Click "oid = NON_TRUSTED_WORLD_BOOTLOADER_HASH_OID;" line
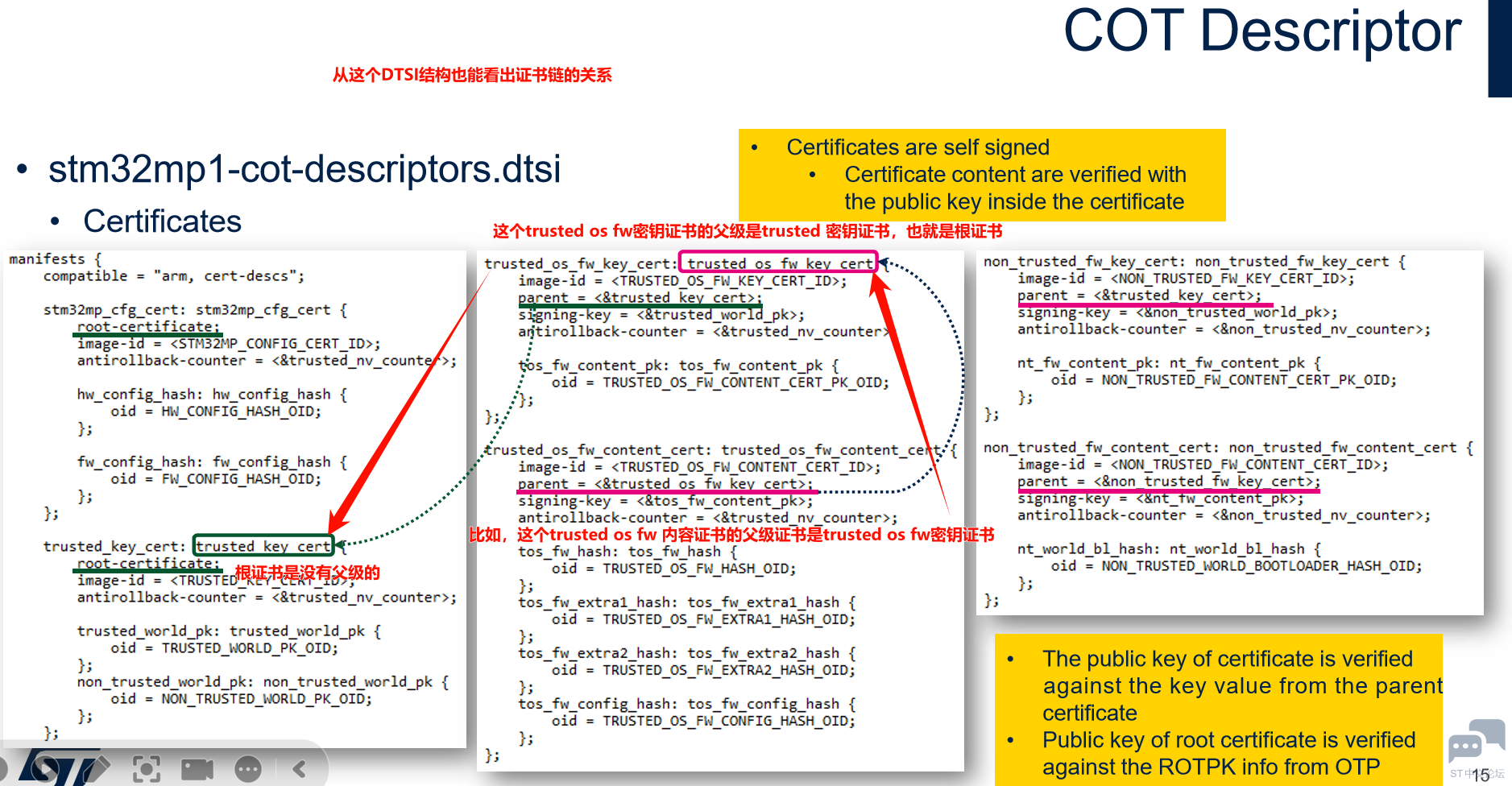 coord(1237,566)
